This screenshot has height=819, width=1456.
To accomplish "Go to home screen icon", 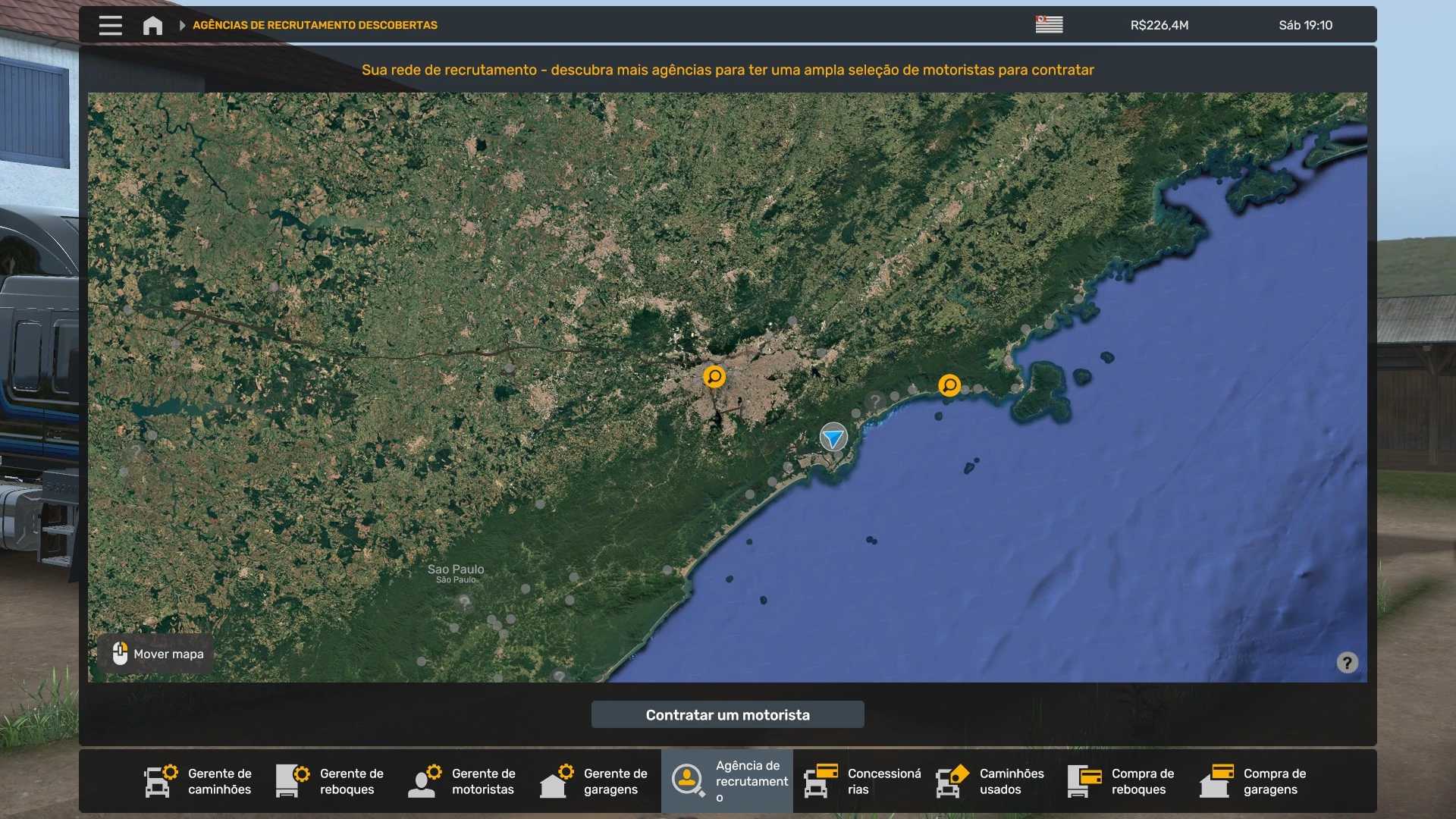I will 152,25.
